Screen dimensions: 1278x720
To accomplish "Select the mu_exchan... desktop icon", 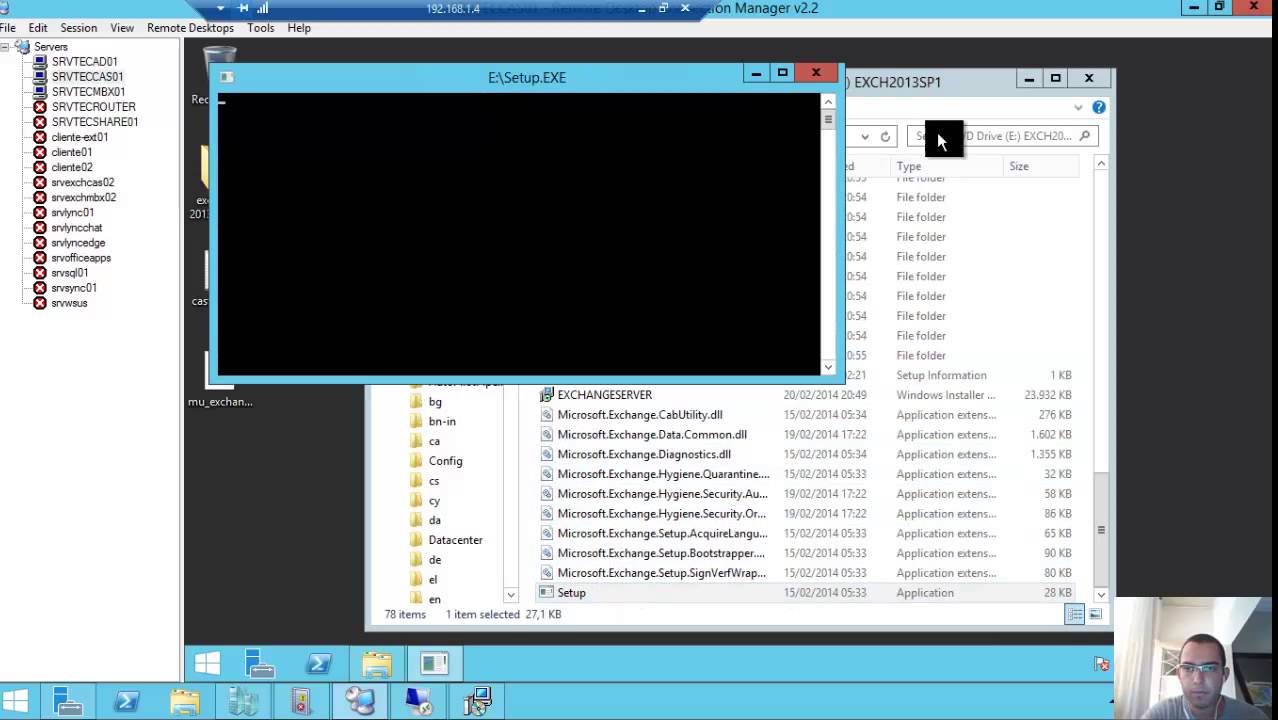I will (220, 380).
